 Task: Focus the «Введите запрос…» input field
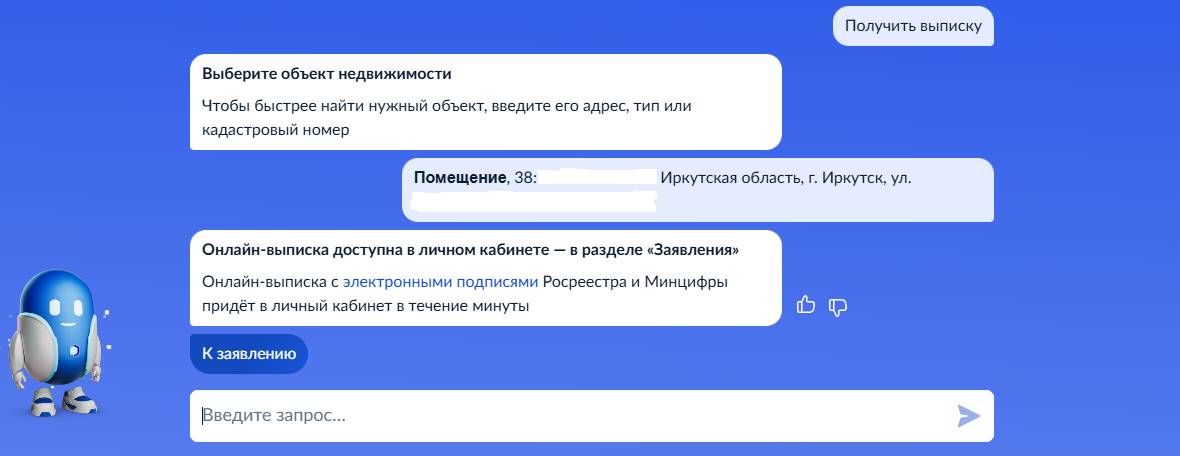click(x=570, y=416)
